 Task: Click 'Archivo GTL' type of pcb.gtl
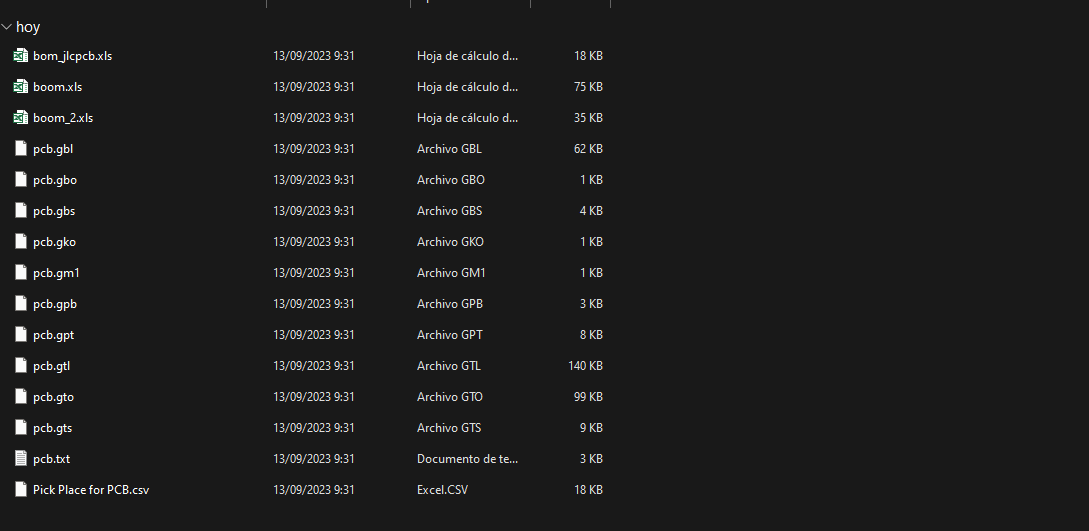click(448, 366)
